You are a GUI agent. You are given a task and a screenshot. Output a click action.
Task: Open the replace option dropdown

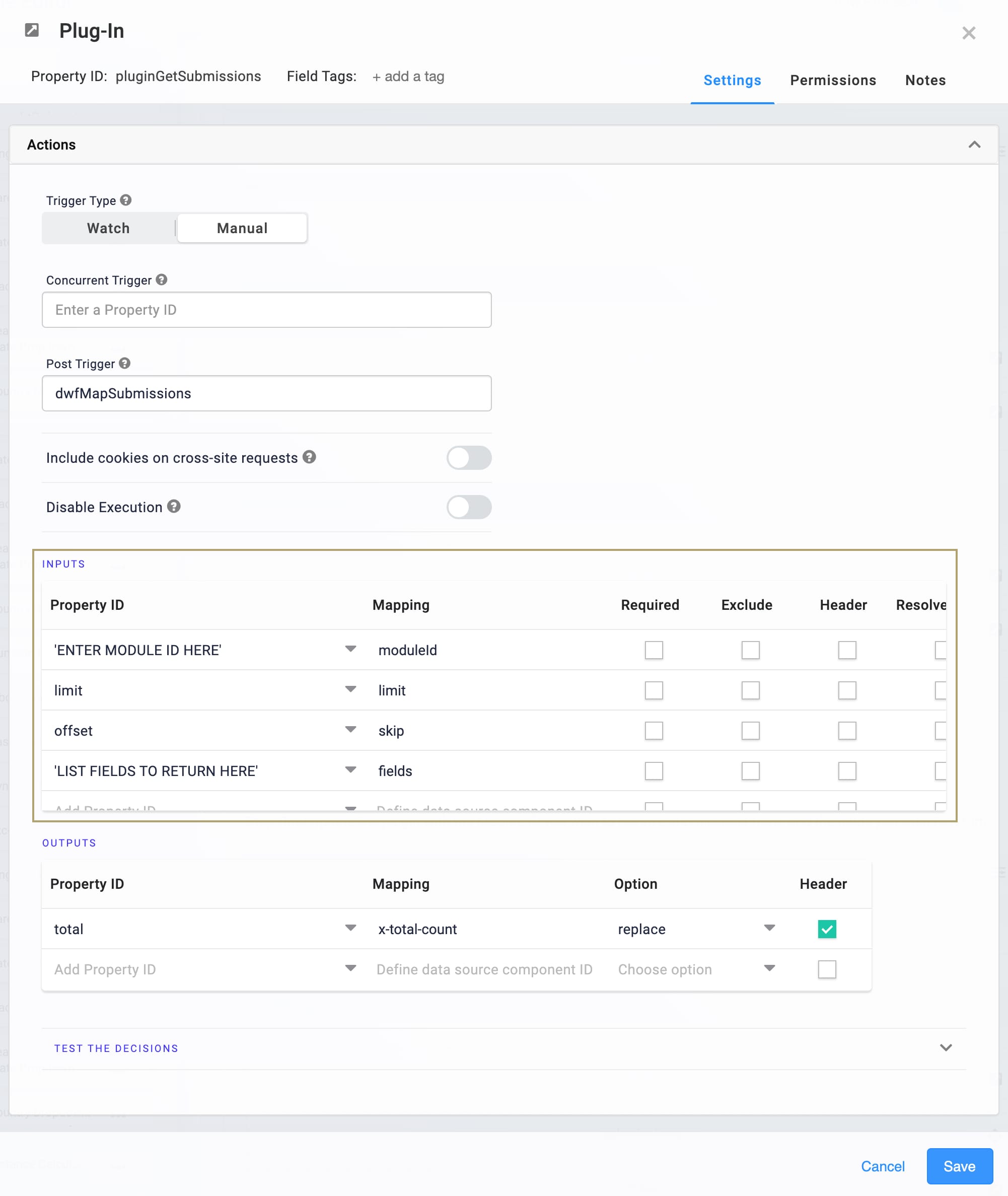[x=769, y=928]
